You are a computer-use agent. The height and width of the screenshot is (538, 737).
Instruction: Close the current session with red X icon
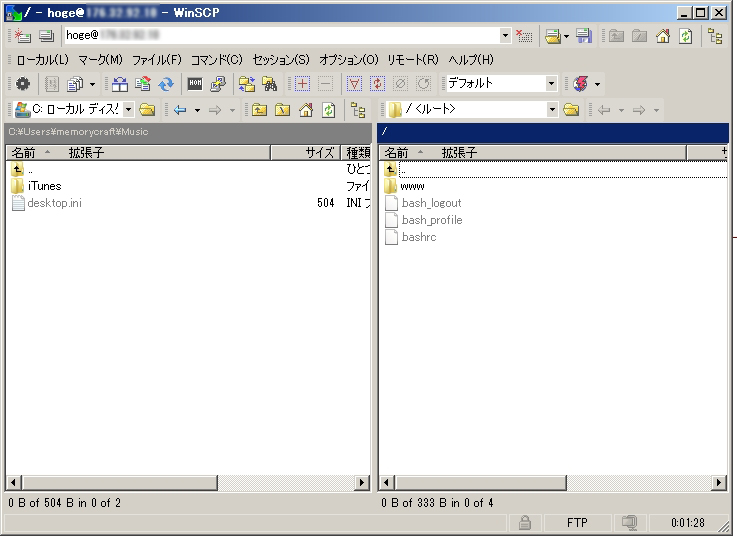click(524, 36)
